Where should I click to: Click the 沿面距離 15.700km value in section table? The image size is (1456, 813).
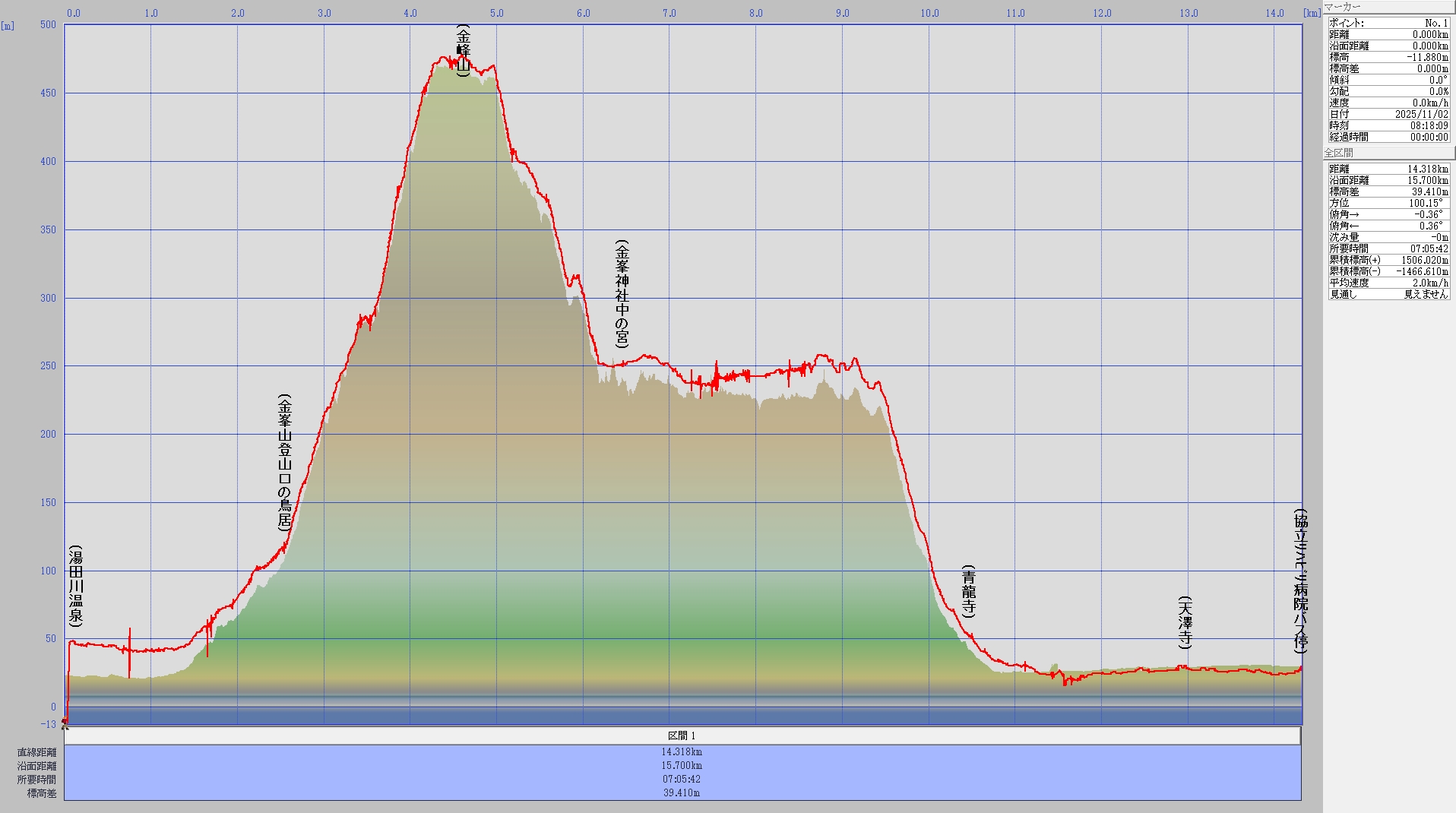(x=682, y=765)
